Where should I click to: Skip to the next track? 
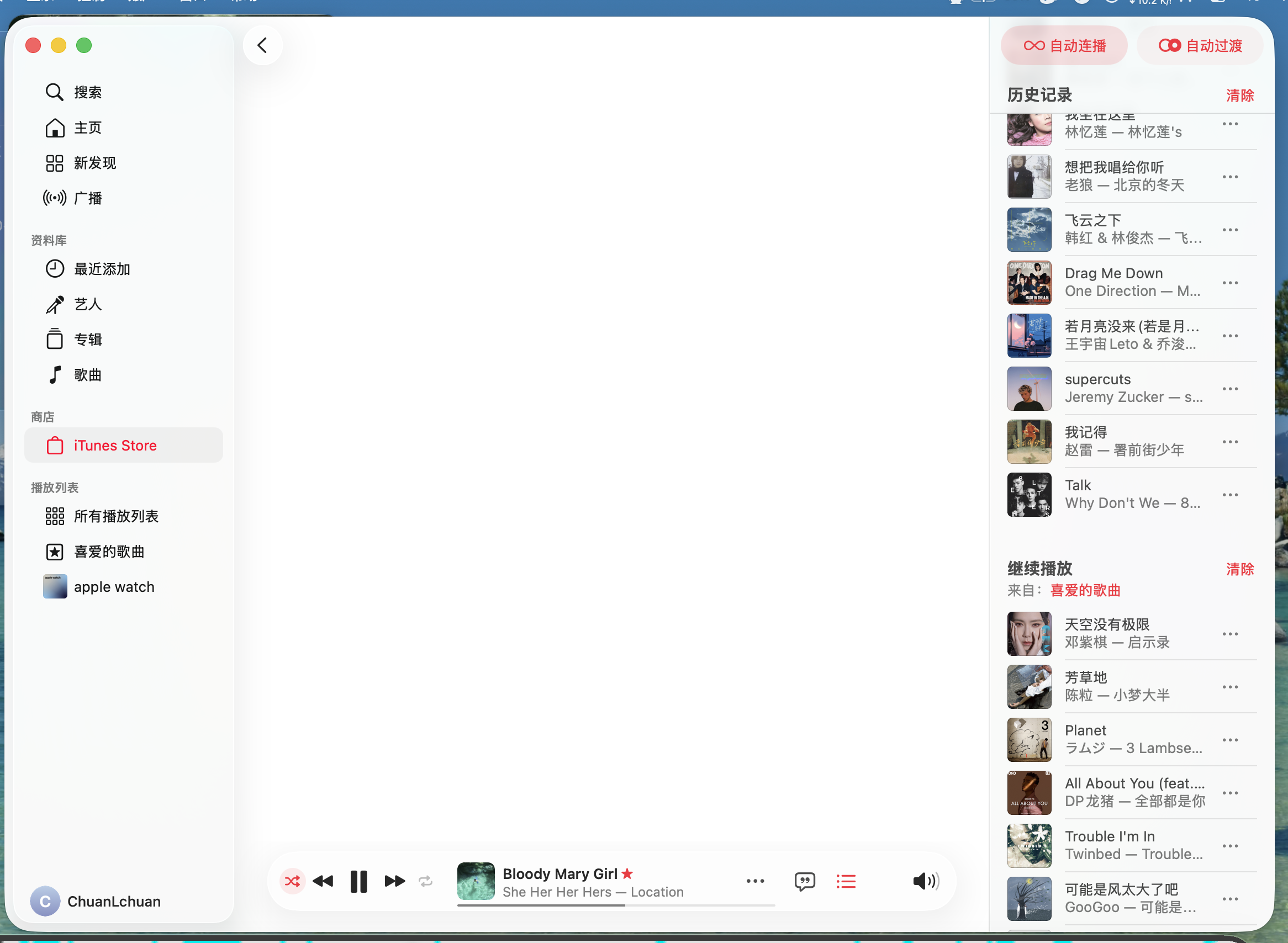pyautogui.click(x=394, y=881)
